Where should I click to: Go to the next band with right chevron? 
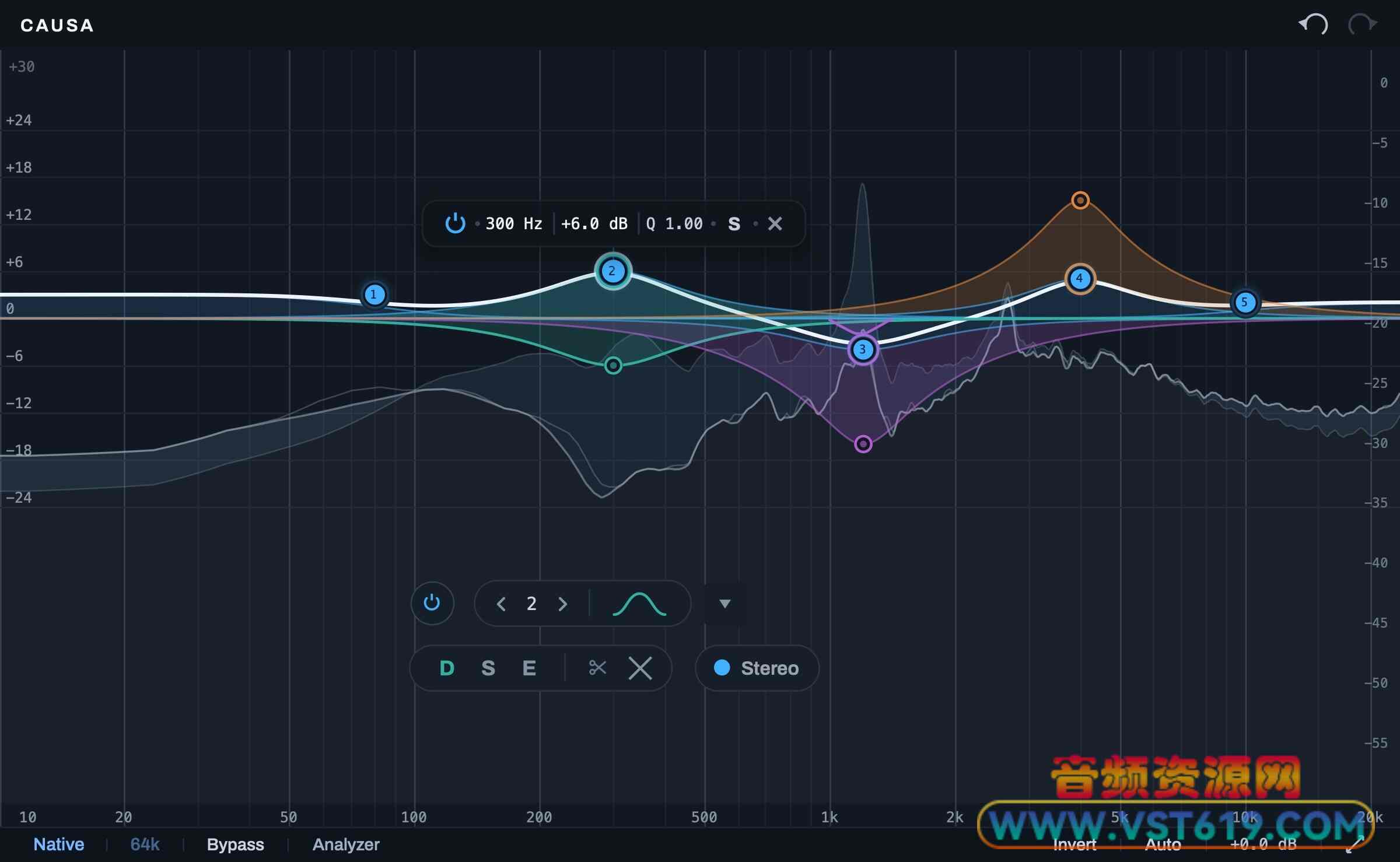click(562, 604)
